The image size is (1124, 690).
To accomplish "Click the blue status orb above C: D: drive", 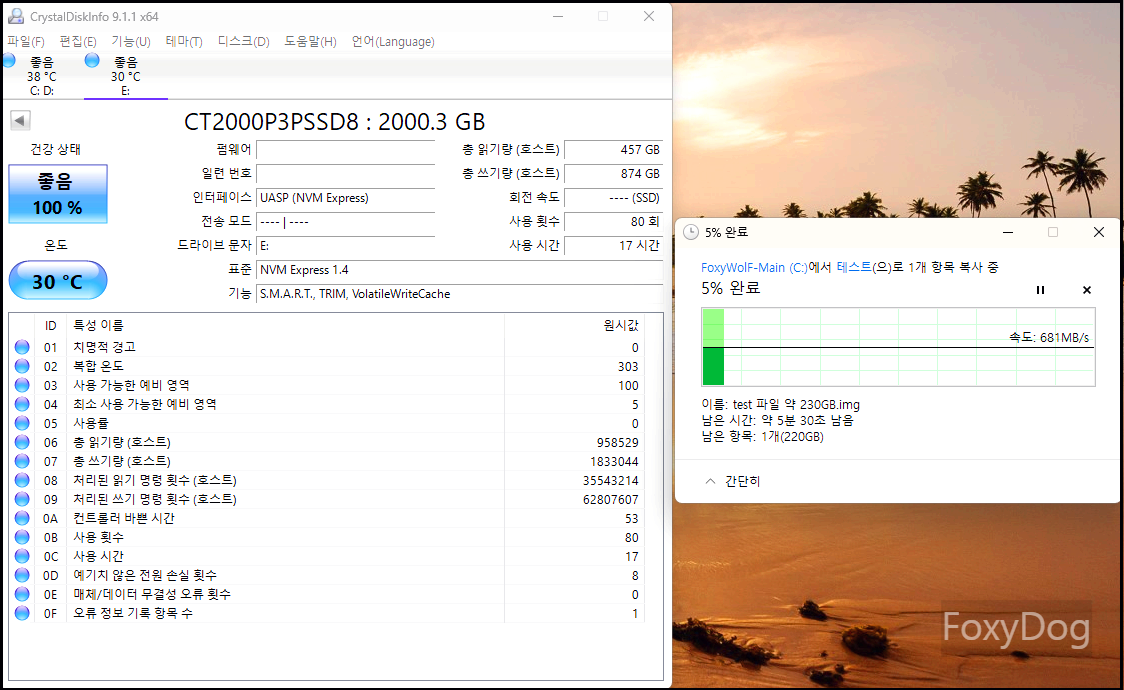I will 9,61.
